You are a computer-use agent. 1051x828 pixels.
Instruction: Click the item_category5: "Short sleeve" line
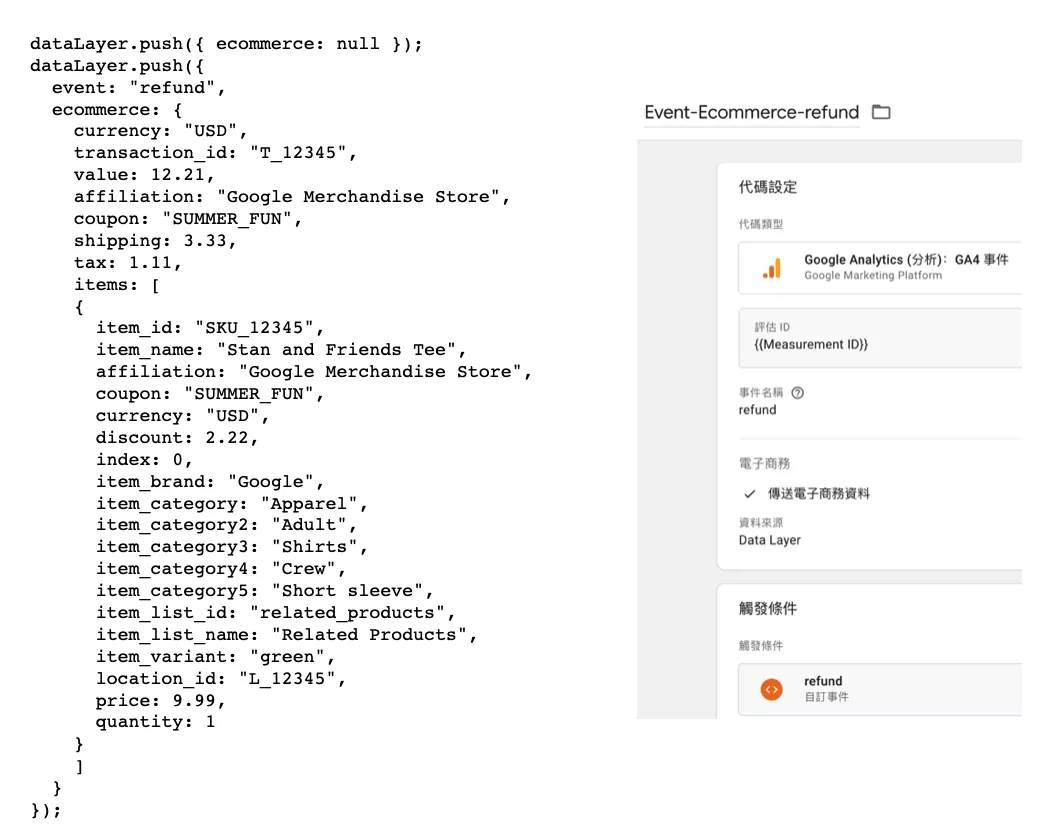(x=265, y=591)
